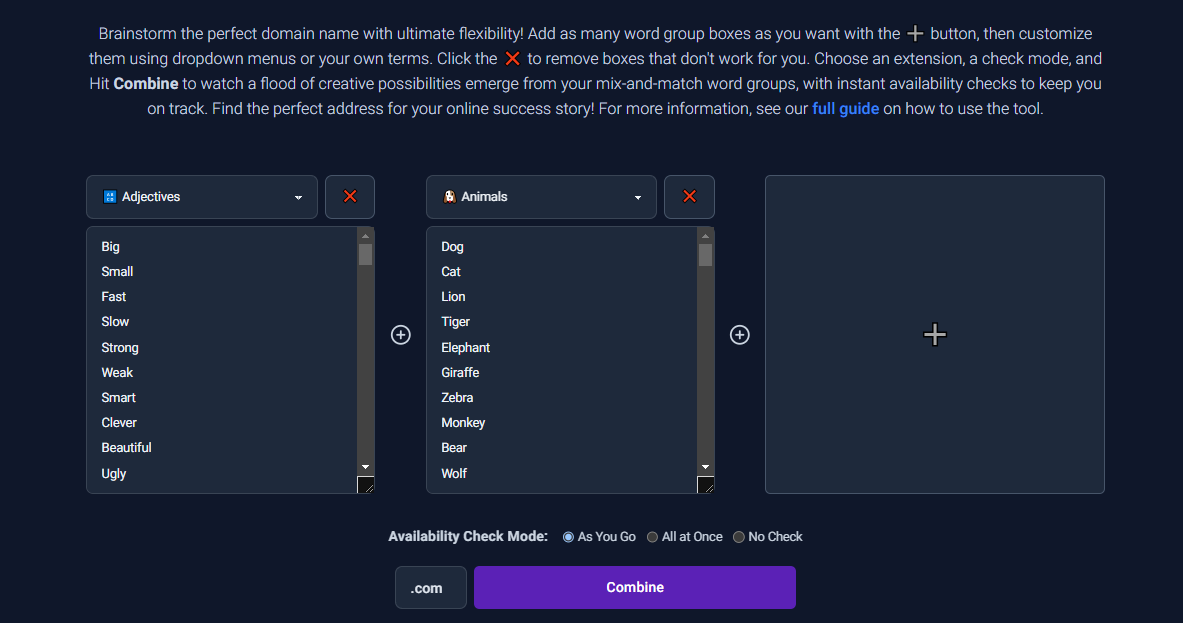Click the Adjectives list scrollbar thumb
Viewport: 1183px width, 623px height.
click(365, 254)
